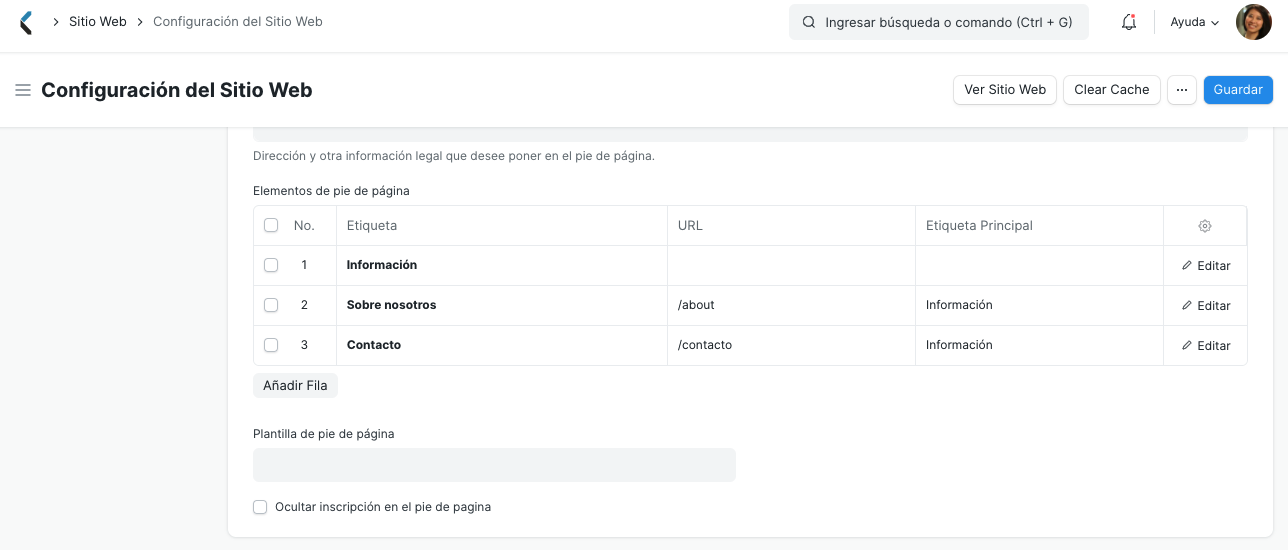Image resolution: width=1288 pixels, height=550 pixels.
Task: Click the URL column header
Action: click(x=791, y=225)
